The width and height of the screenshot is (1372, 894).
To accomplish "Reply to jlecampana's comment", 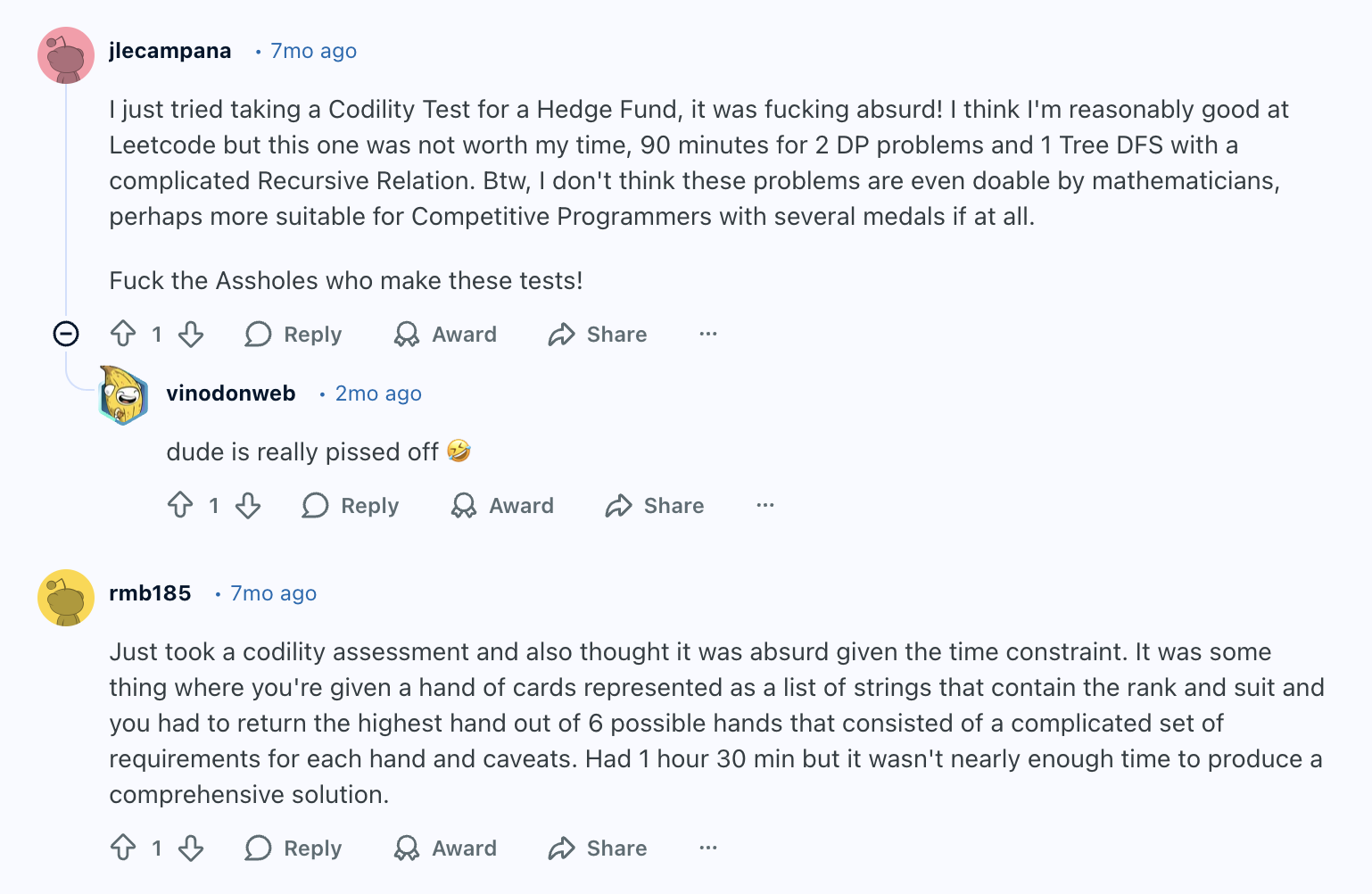I will pyautogui.click(x=293, y=335).
